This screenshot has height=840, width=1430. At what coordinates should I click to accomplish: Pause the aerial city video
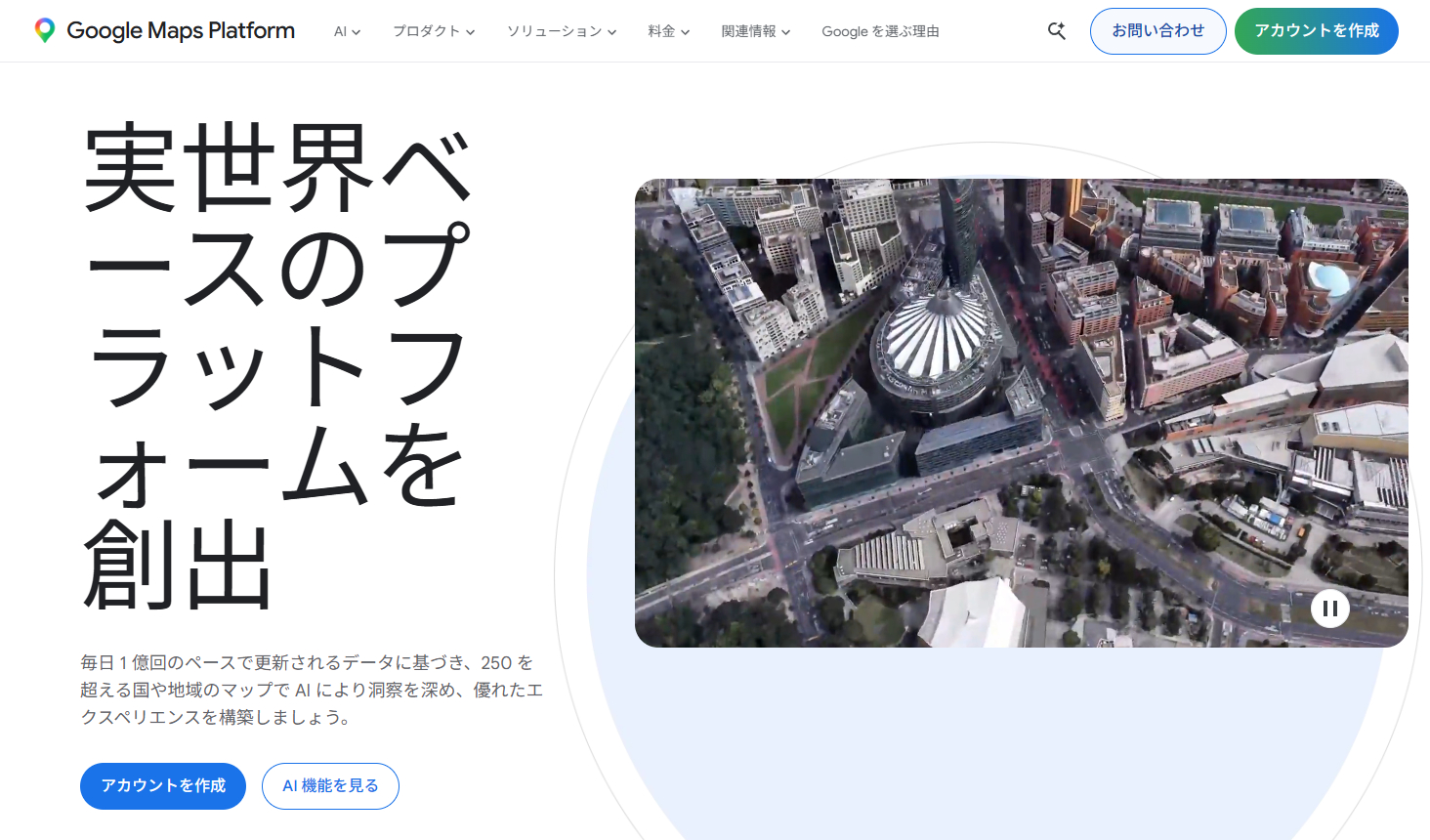click(x=1329, y=609)
